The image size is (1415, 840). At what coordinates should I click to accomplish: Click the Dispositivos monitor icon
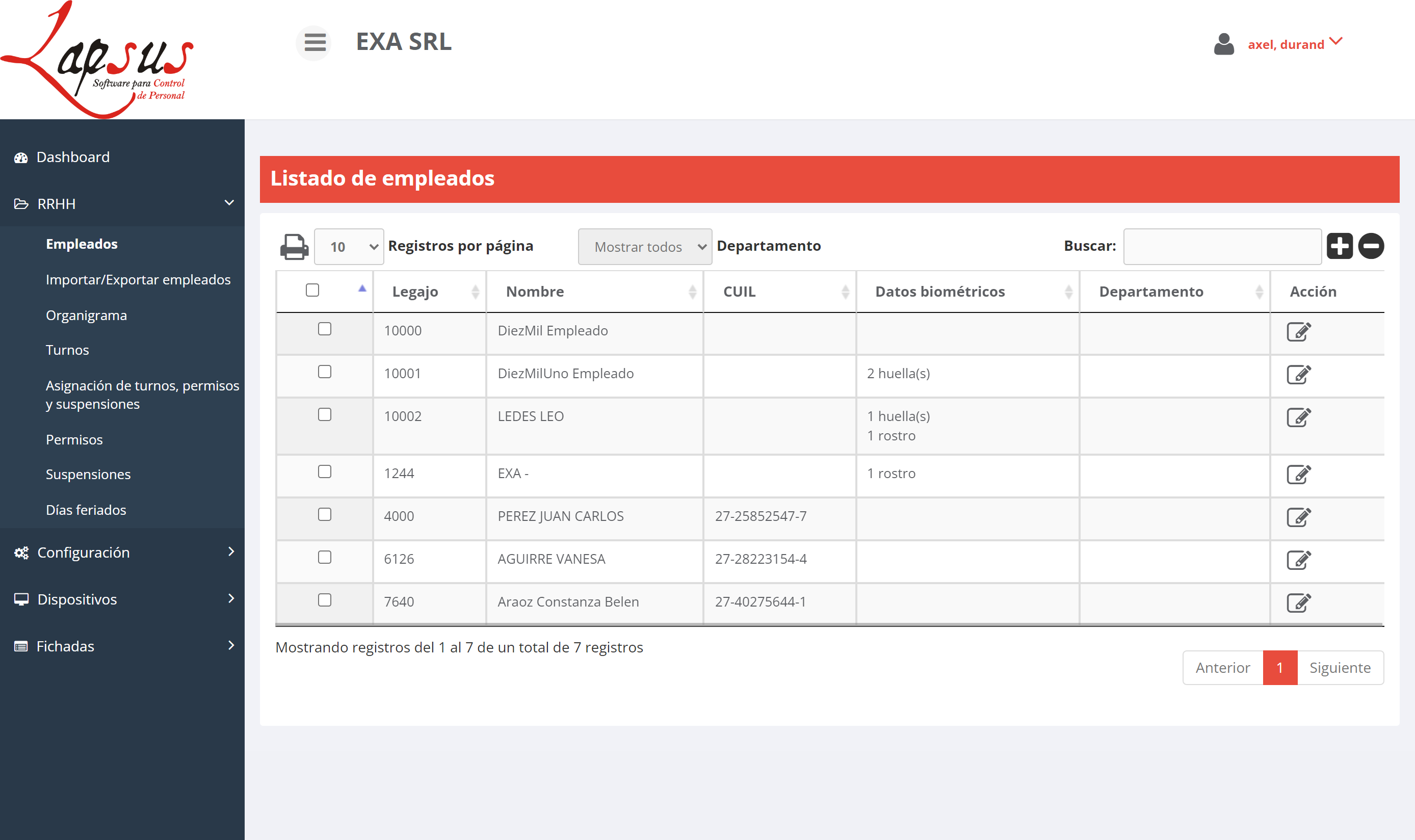pos(21,599)
